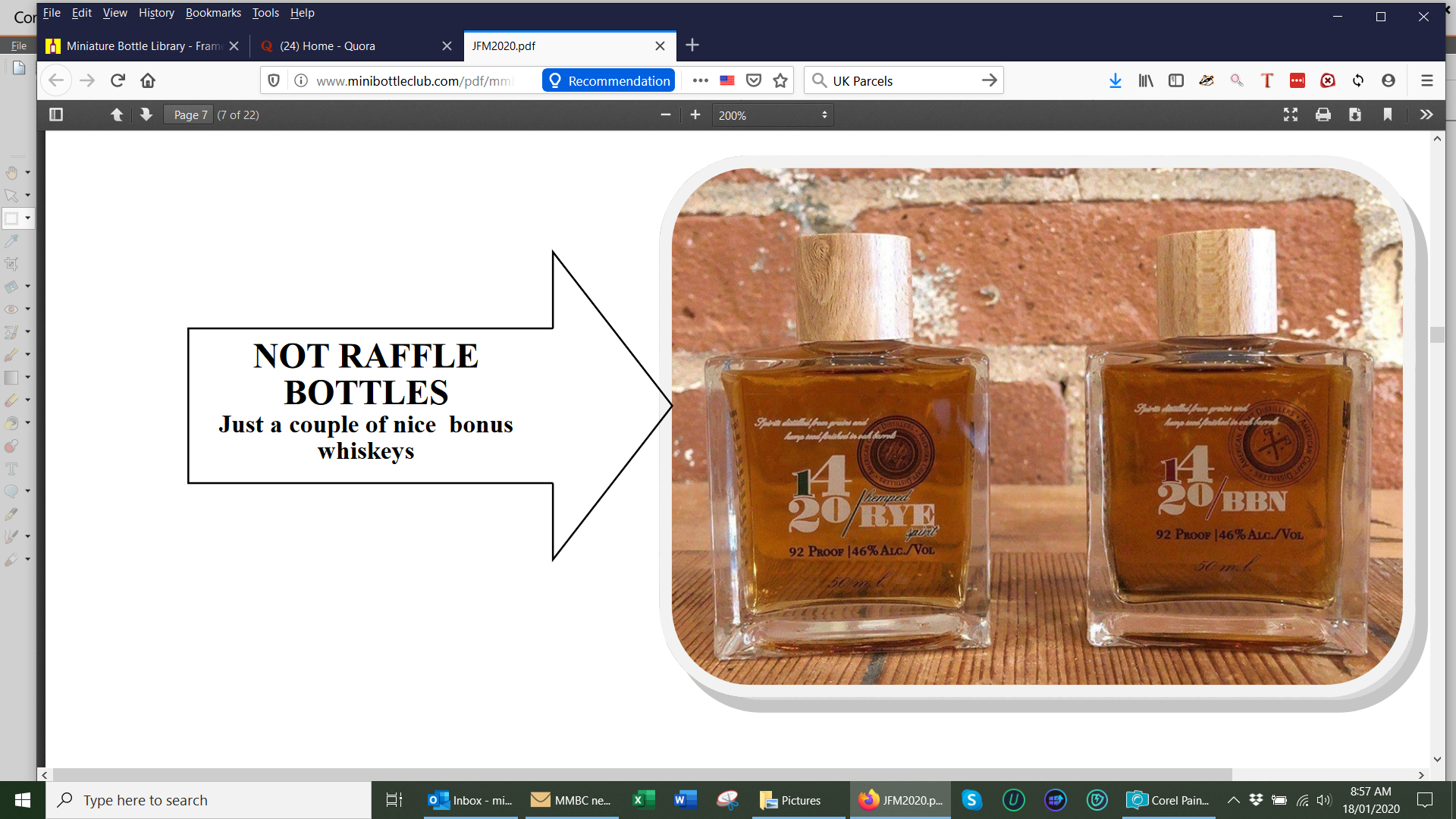The height and width of the screenshot is (819, 1456).
Task: Open PDF viewer tools chevron menu
Action: tap(1426, 115)
